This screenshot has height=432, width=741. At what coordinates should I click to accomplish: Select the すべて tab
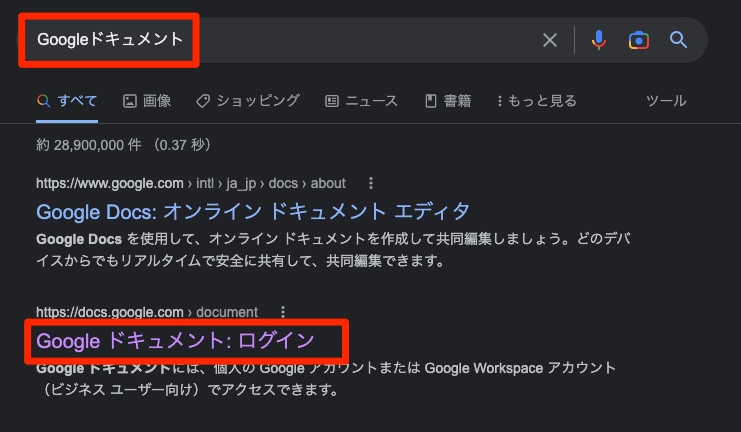click(67, 101)
